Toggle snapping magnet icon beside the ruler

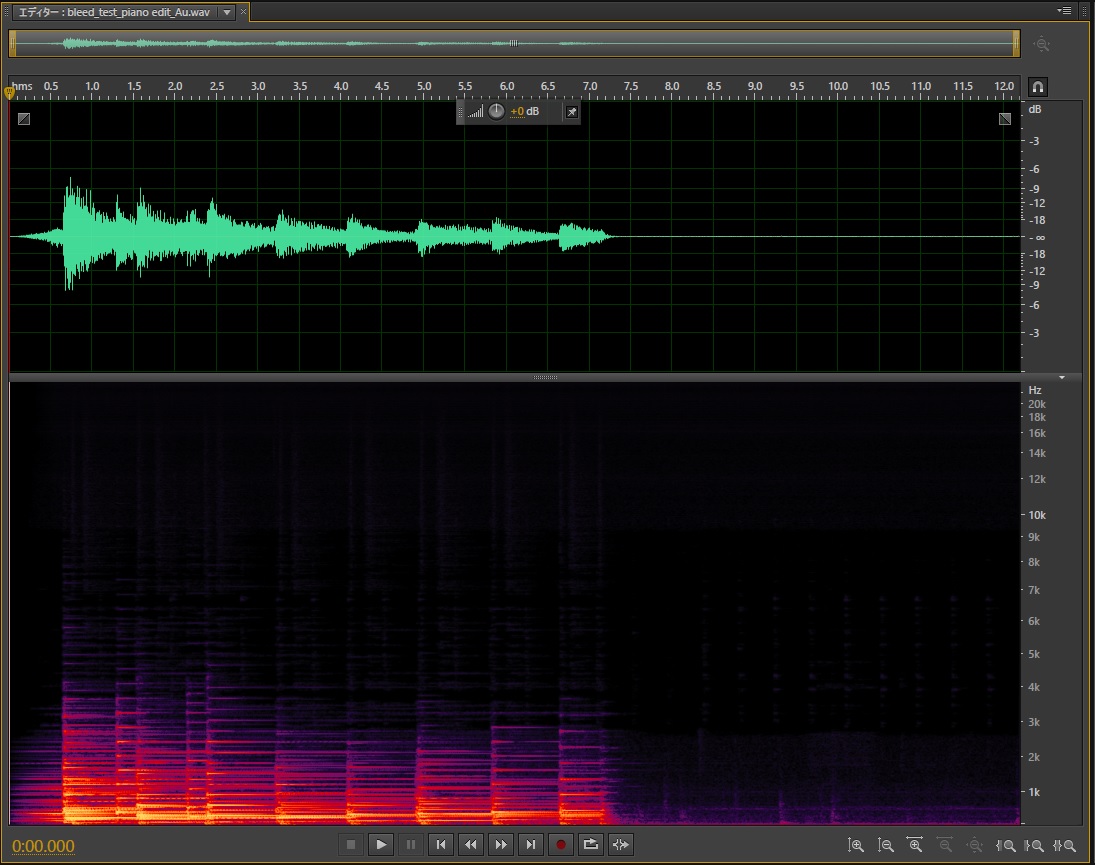point(1037,87)
